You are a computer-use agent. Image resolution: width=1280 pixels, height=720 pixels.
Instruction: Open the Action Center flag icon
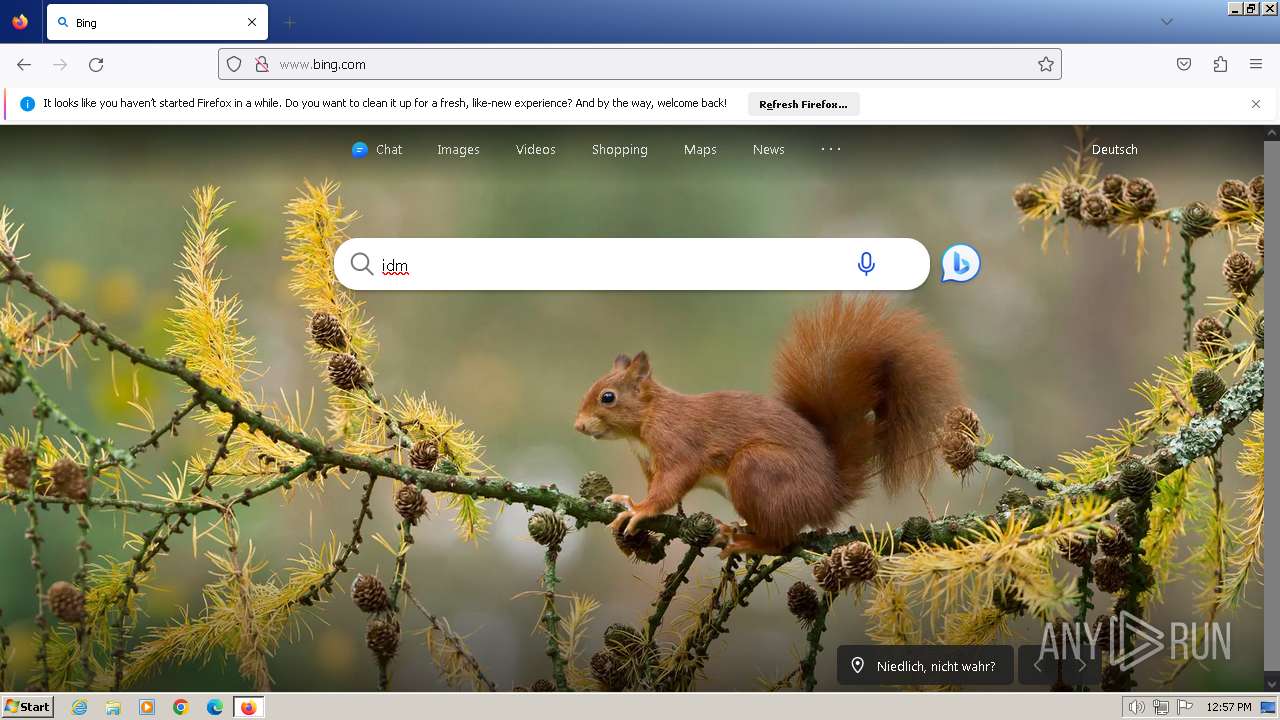tap(1185, 707)
